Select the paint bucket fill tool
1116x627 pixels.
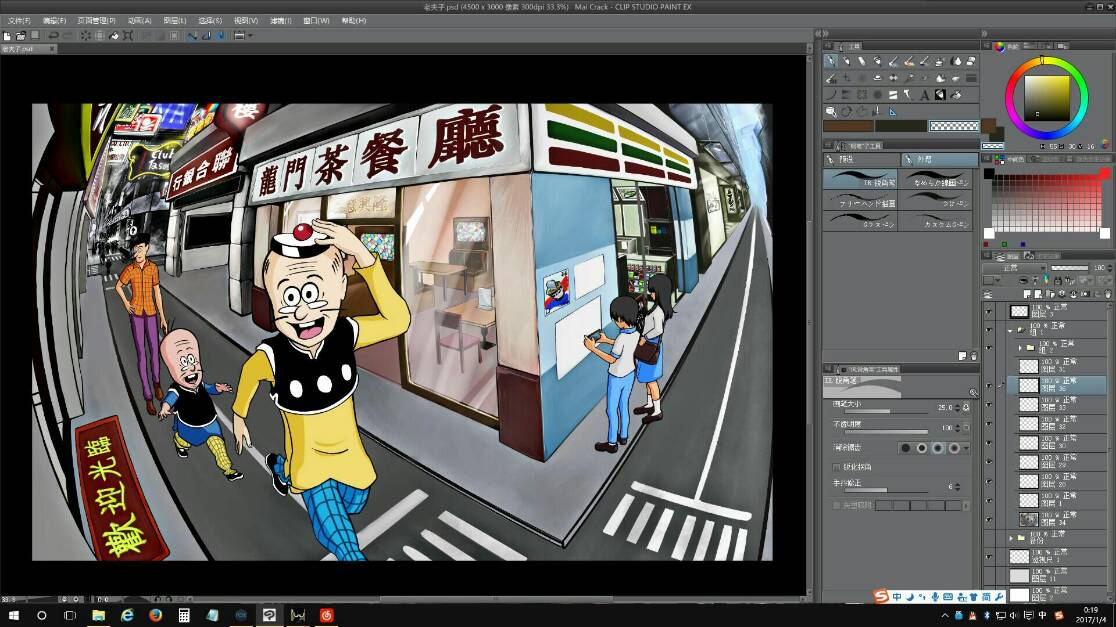tap(956, 95)
